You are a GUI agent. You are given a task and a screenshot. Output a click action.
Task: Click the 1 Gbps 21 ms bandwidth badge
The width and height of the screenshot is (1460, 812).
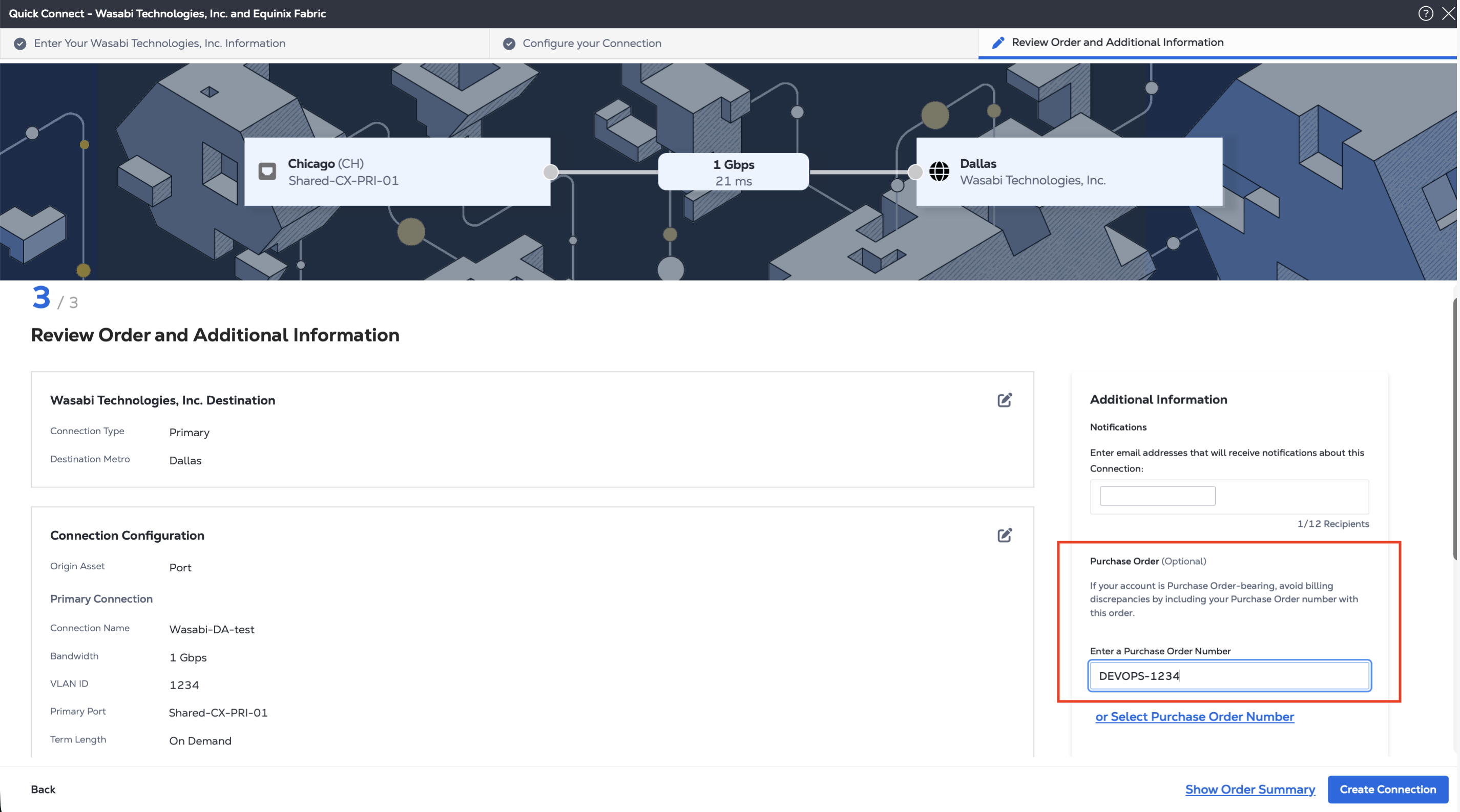[x=734, y=172]
